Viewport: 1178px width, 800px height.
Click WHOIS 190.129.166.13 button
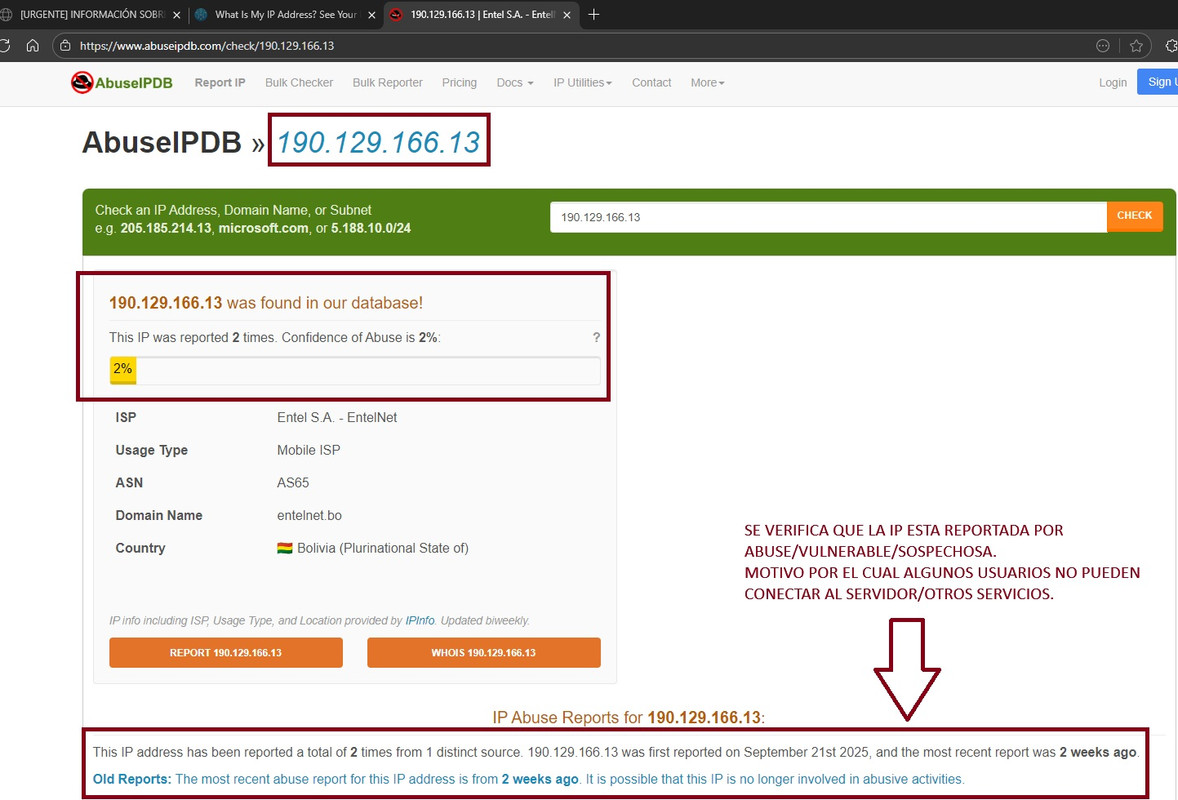[x=484, y=653]
